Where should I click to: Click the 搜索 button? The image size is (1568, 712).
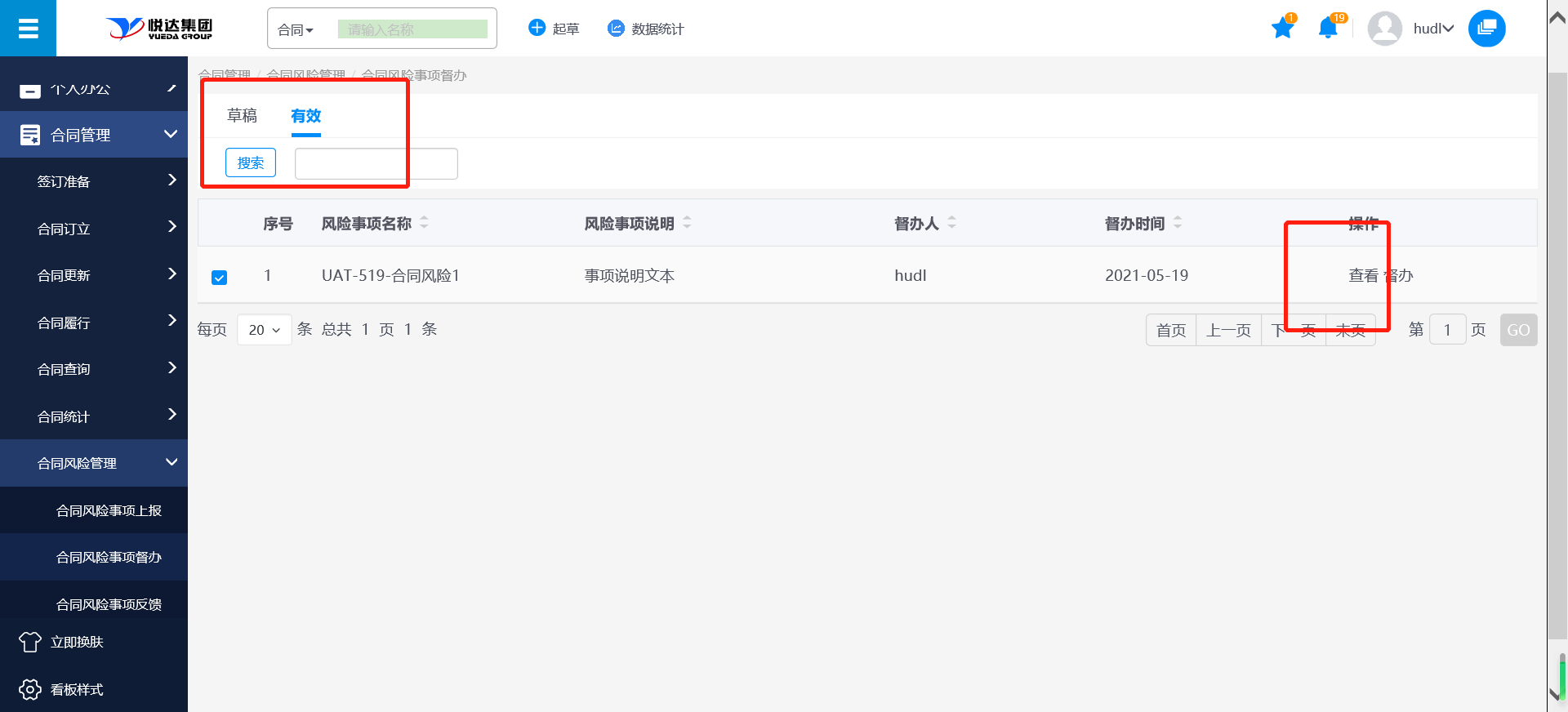tap(251, 162)
